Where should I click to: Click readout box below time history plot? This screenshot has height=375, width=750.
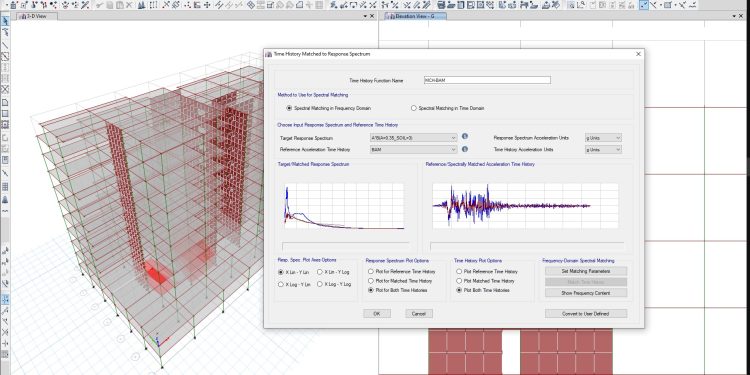527,246
